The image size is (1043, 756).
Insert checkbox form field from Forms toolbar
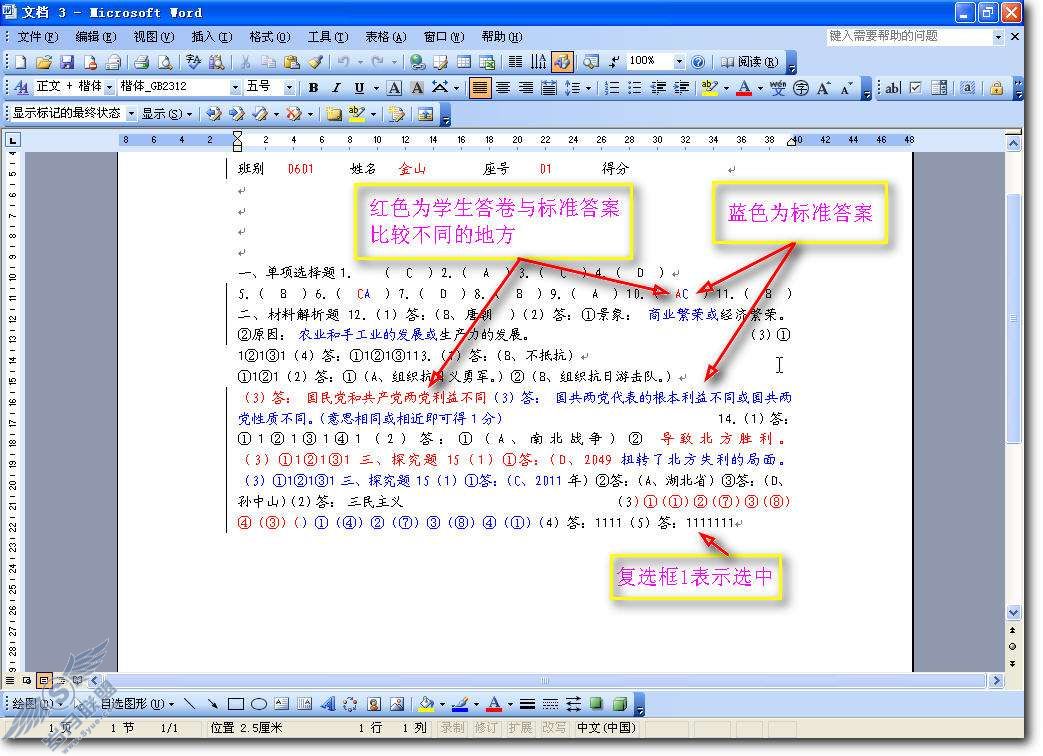tap(916, 87)
